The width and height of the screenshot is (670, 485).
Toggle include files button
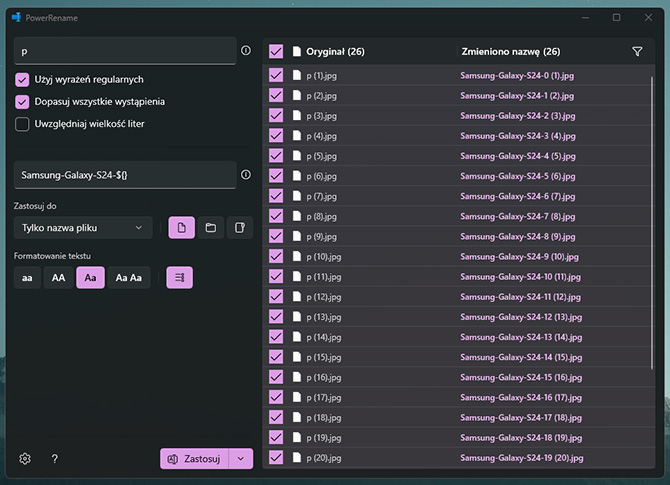click(x=182, y=228)
